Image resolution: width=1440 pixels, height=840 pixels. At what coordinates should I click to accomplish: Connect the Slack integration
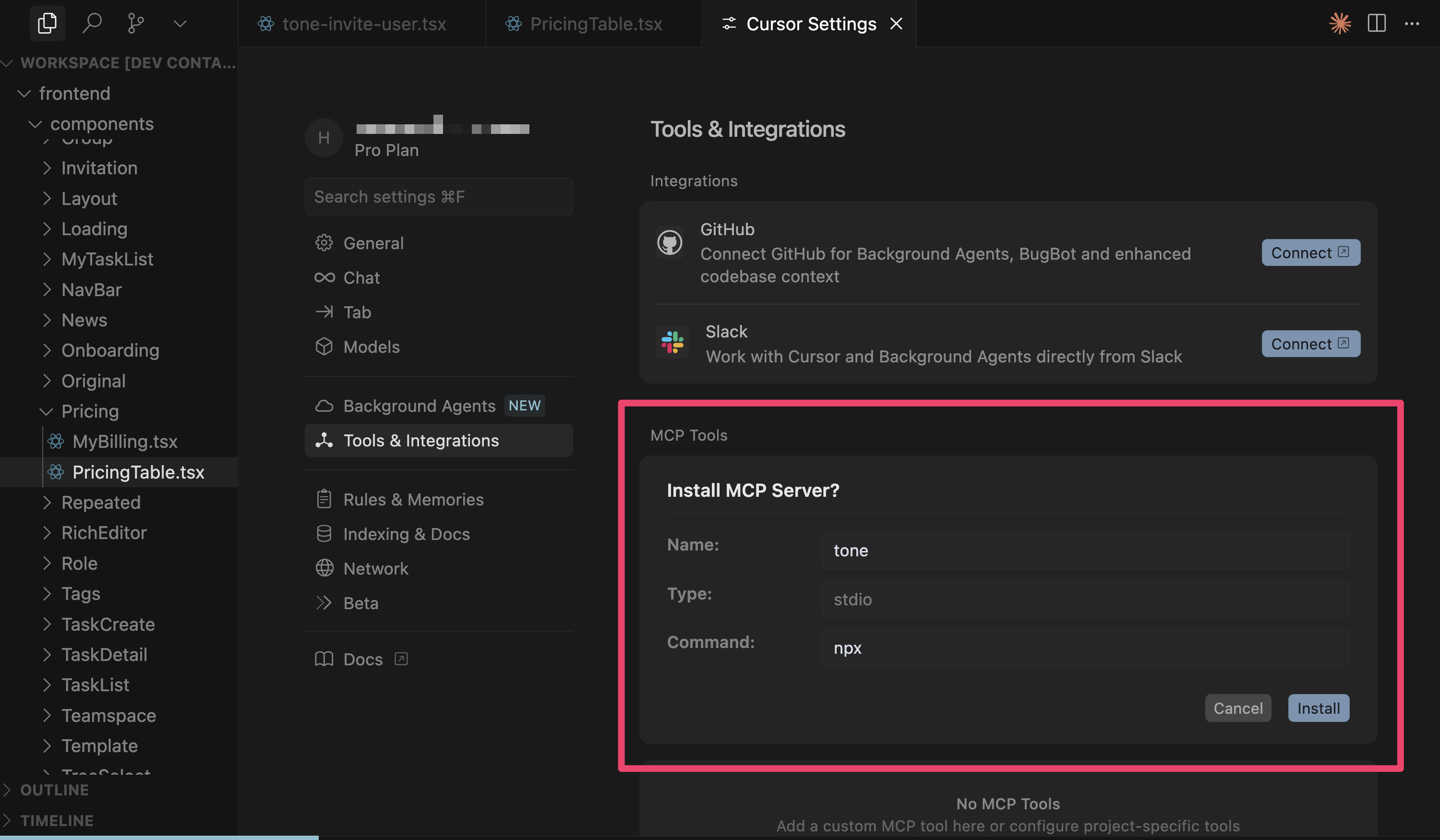[x=1311, y=343]
